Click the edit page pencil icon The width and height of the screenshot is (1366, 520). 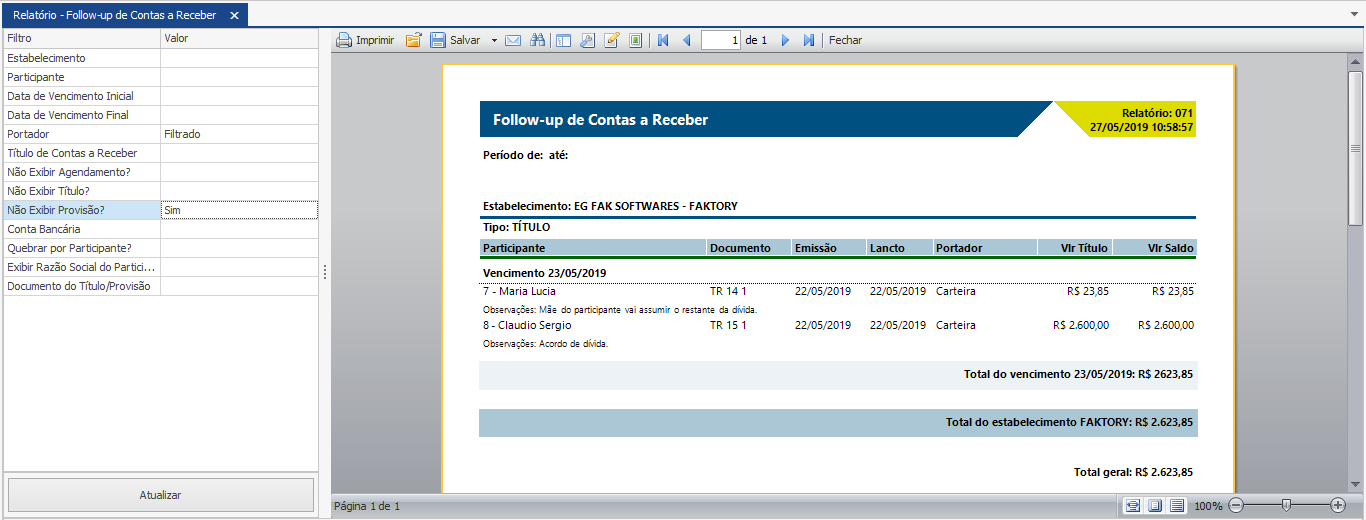(612, 41)
